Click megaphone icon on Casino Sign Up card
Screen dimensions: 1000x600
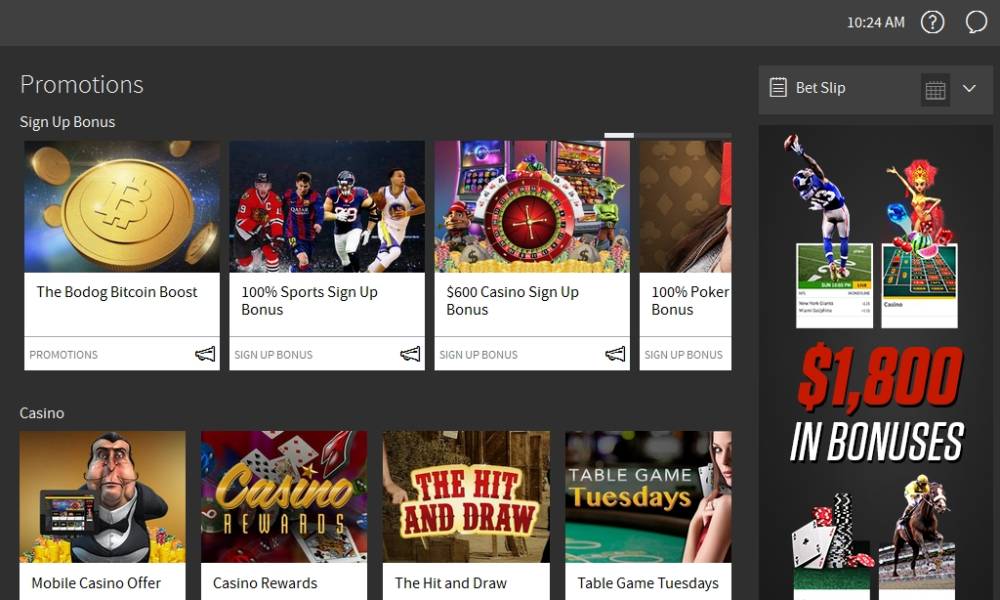(615, 354)
